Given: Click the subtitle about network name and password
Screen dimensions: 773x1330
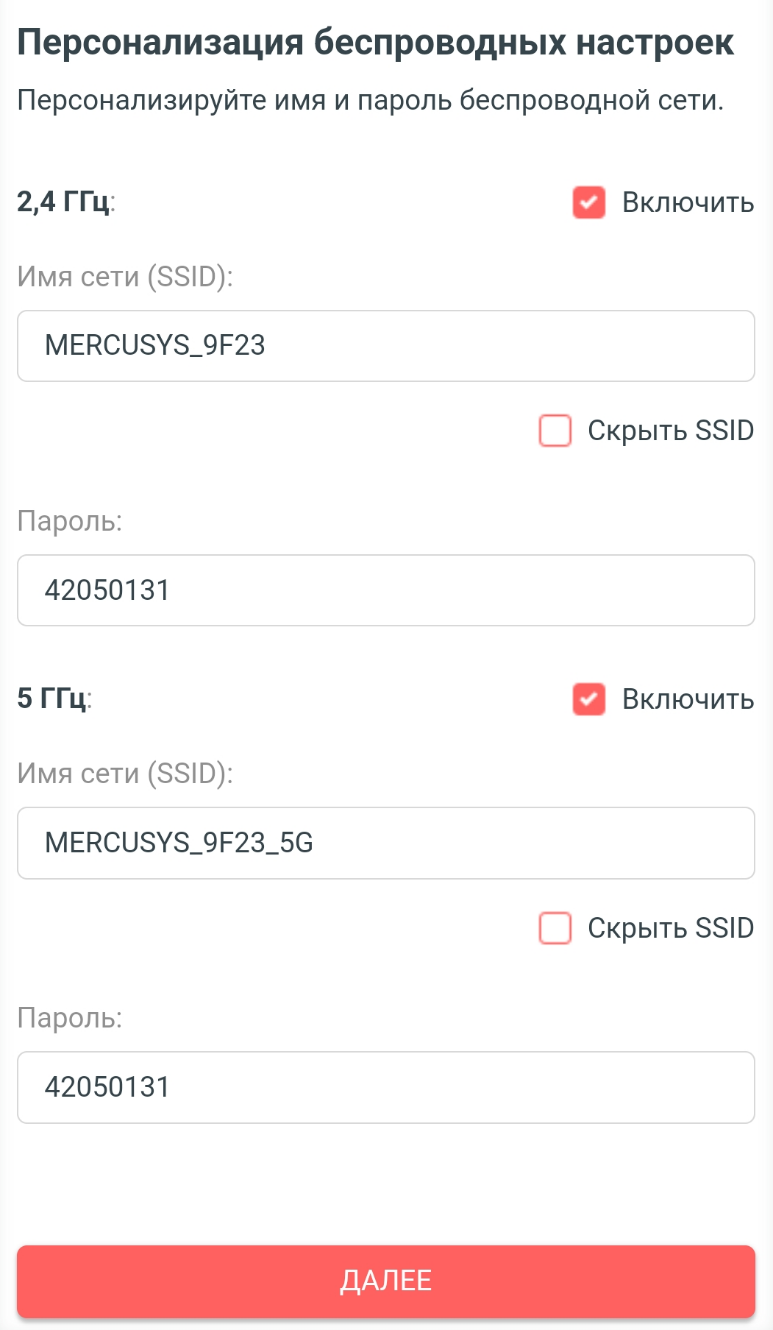Looking at the screenshot, I should (370, 101).
